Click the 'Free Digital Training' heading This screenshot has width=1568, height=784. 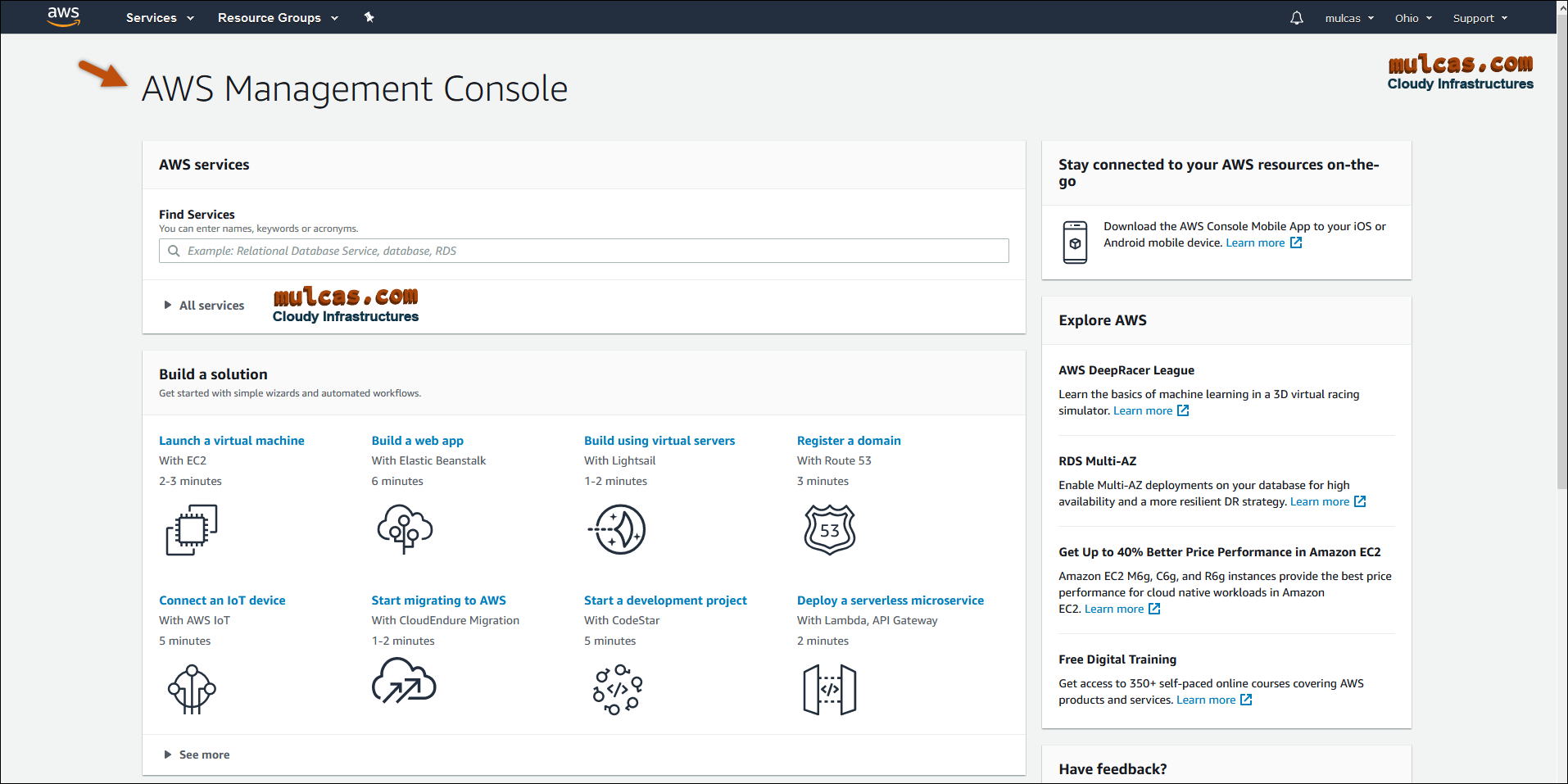tap(1117, 659)
